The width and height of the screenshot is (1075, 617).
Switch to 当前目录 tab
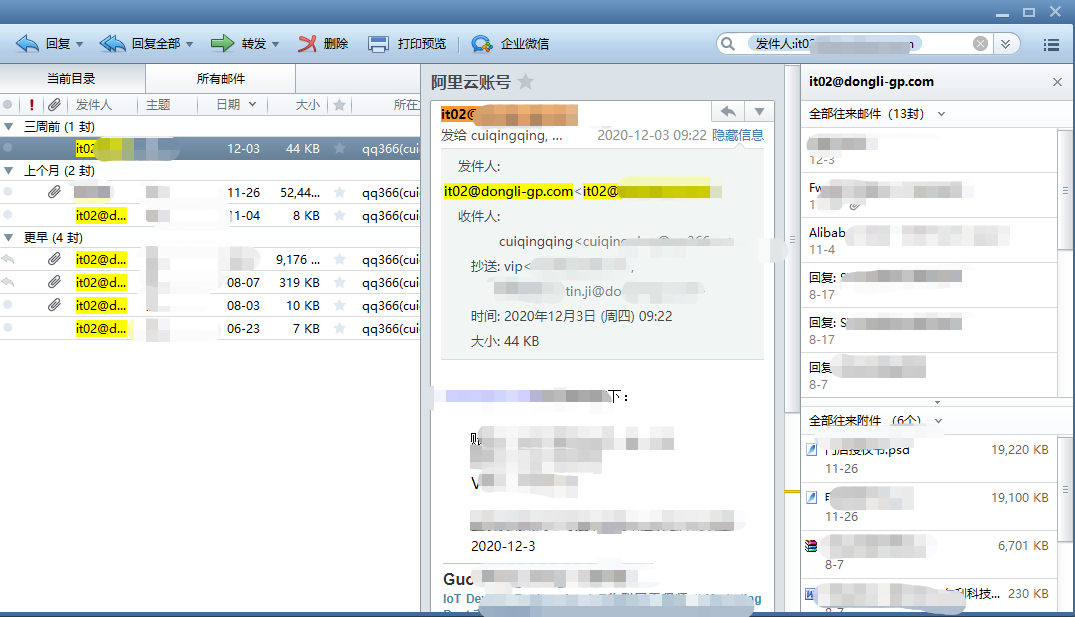pos(72,79)
